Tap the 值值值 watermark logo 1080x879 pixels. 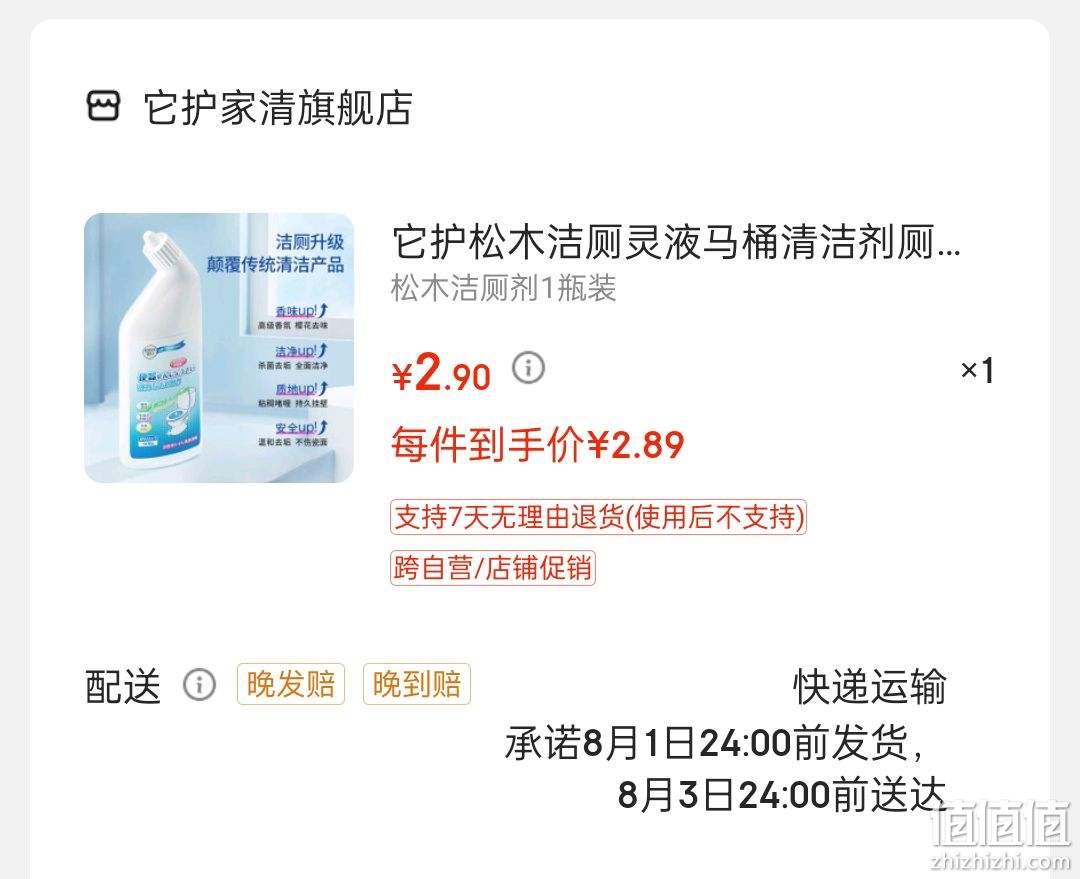coord(1000,825)
